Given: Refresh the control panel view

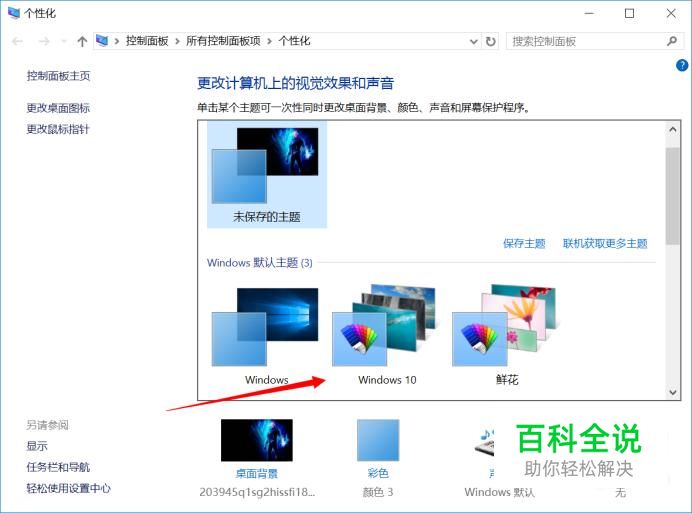Looking at the screenshot, I should coord(491,41).
